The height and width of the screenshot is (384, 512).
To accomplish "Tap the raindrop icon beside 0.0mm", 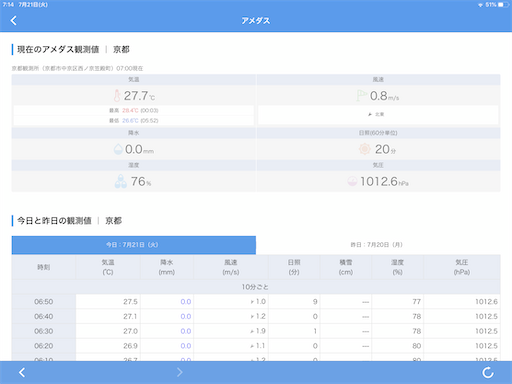I will tap(118, 149).
